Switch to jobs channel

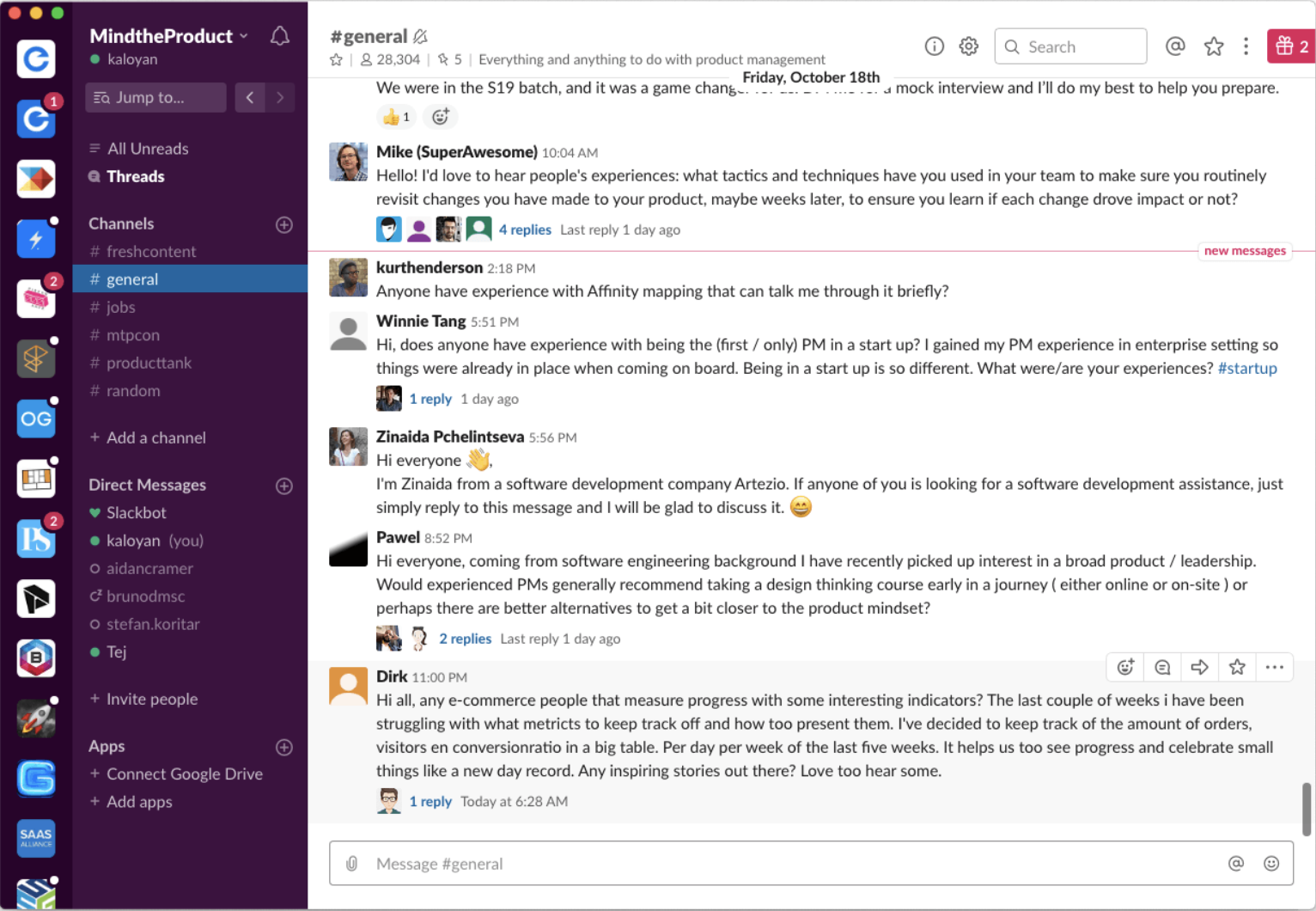click(x=190, y=307)
